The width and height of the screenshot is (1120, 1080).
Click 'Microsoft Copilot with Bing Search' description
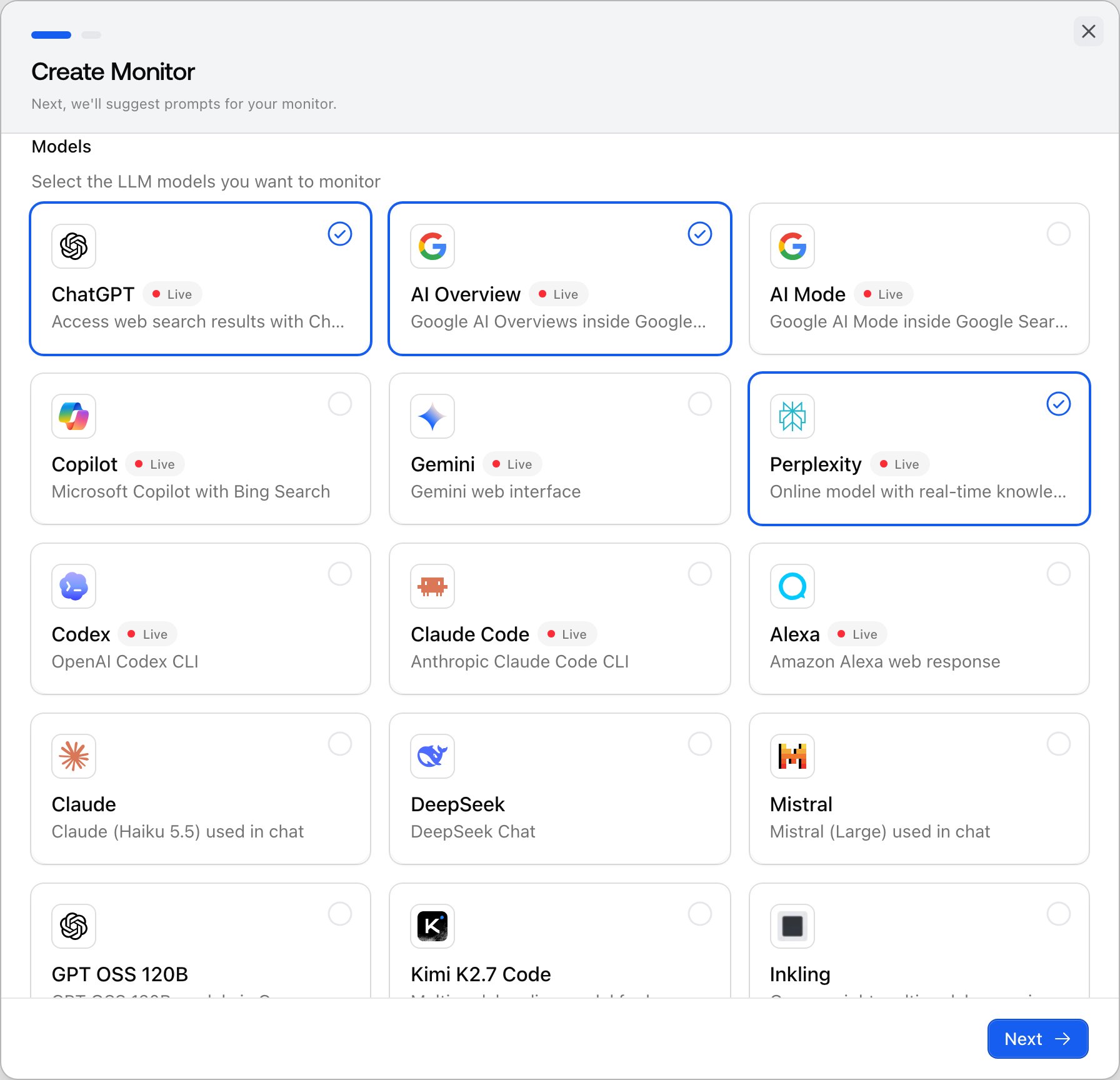191,492
